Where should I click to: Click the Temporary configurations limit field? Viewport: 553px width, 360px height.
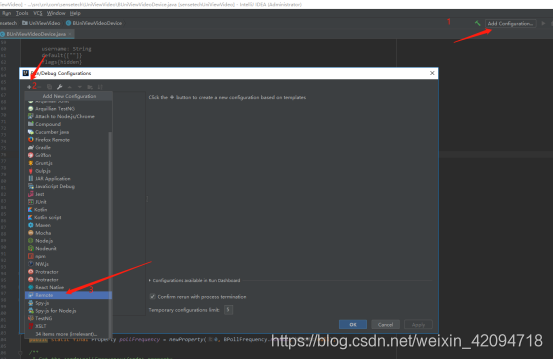(228, 310)
